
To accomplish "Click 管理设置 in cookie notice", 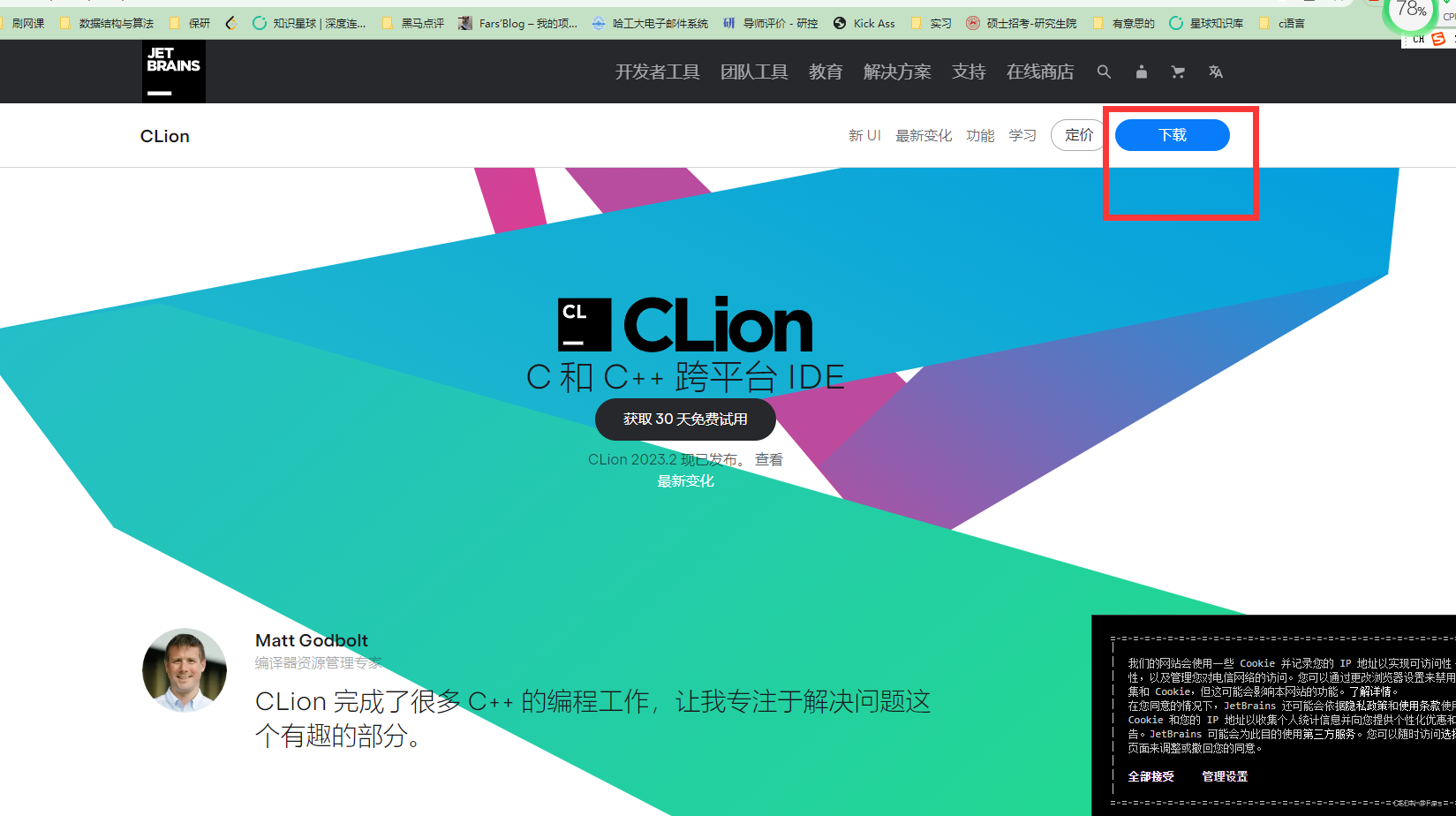I will 1225,776.
